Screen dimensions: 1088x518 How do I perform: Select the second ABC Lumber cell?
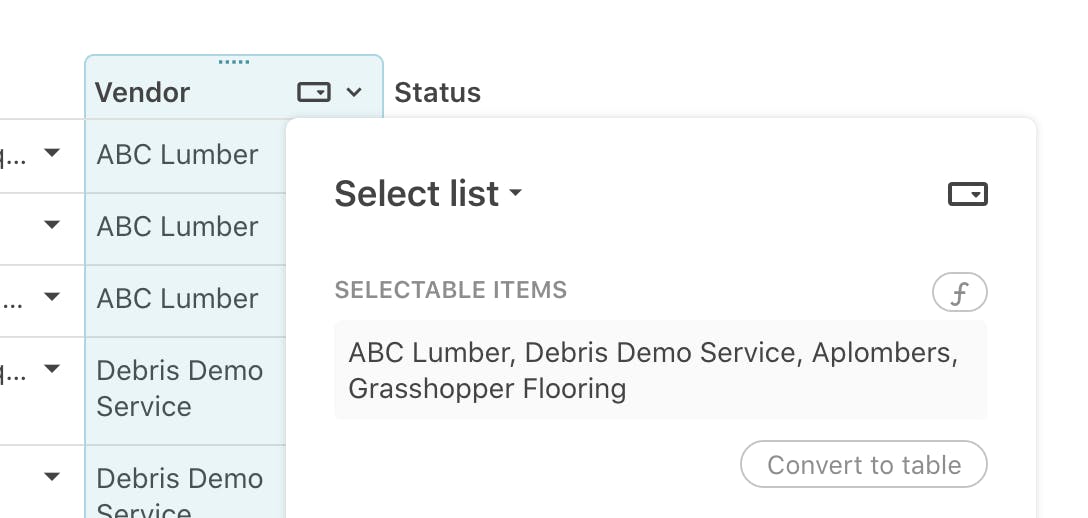tap(178, 227)
